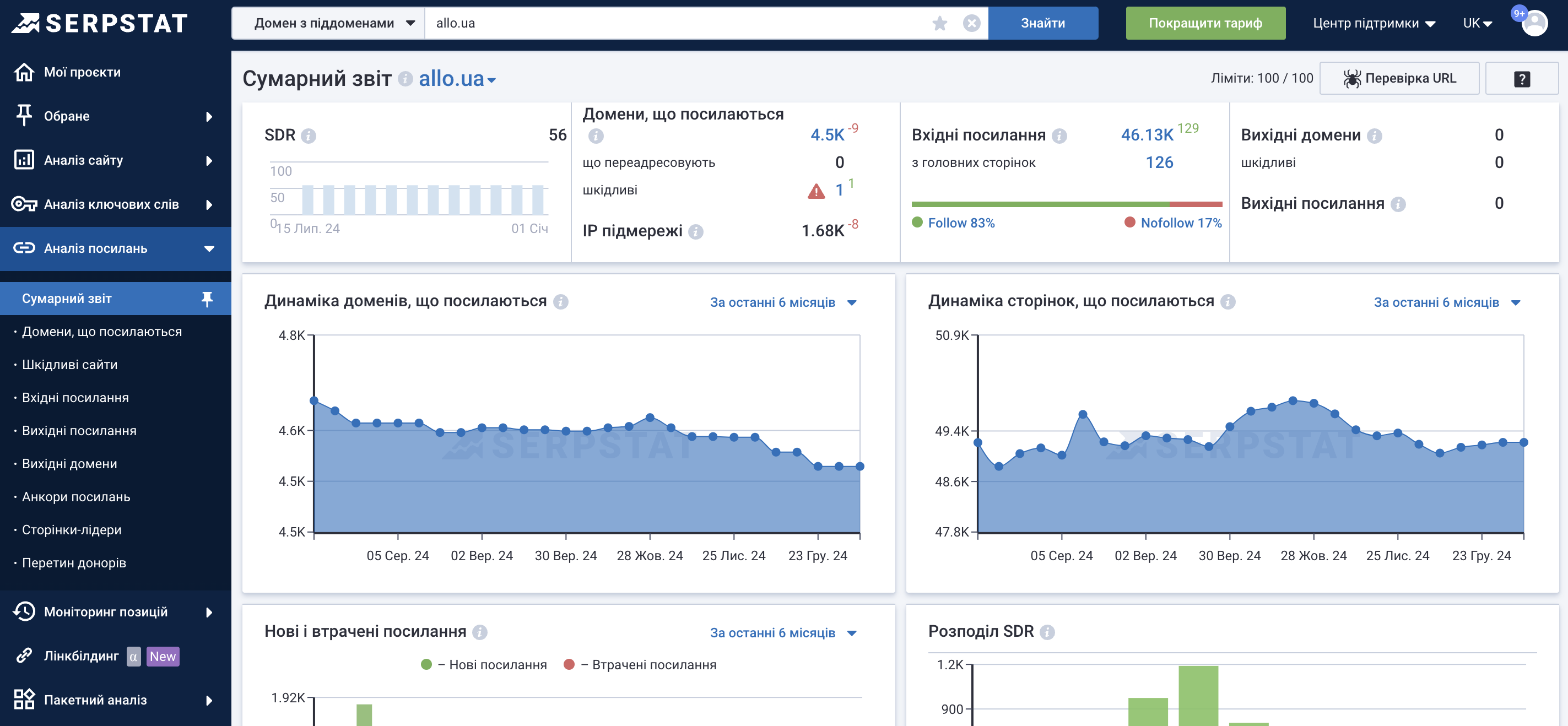Open Анкори посилань sidebar item

point(76,496)
